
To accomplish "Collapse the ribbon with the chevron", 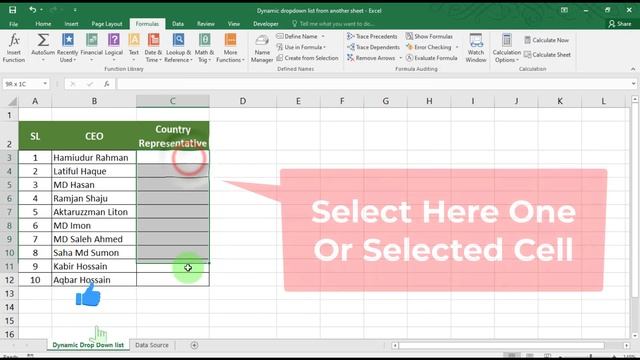I will pos(633,69).
